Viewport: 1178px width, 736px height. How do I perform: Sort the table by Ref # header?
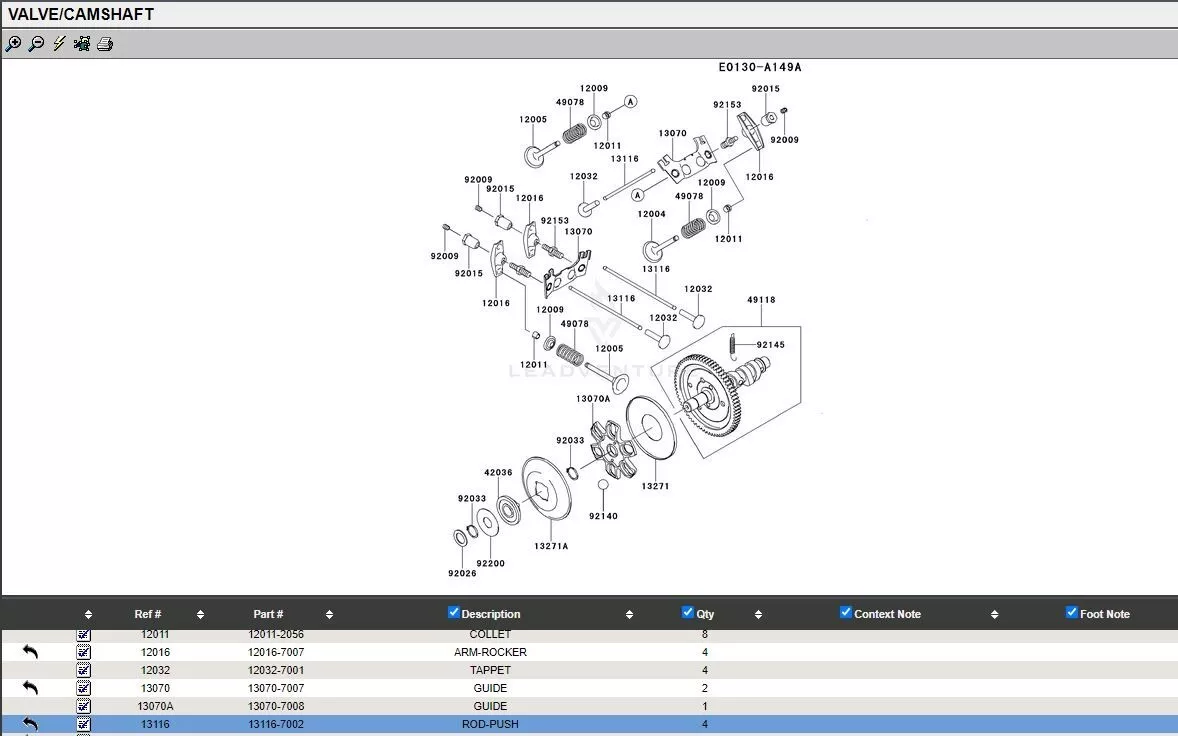[x=148, y=614]
